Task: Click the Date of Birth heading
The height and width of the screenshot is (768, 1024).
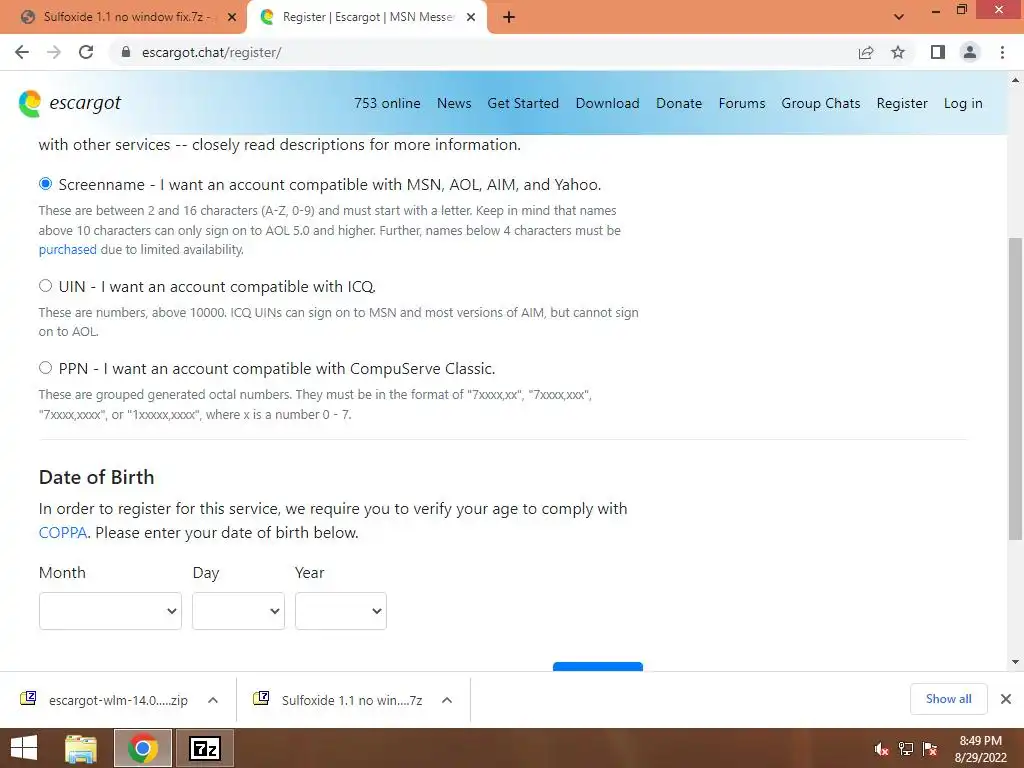Action: (97, 477)
